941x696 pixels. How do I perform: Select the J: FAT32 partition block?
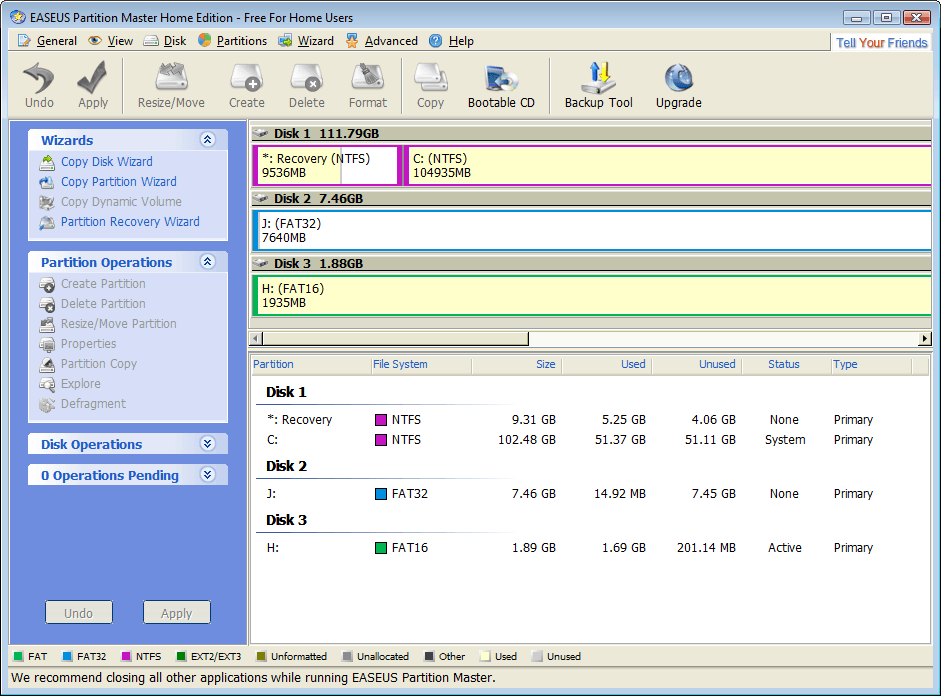click(x=592, y=230)
